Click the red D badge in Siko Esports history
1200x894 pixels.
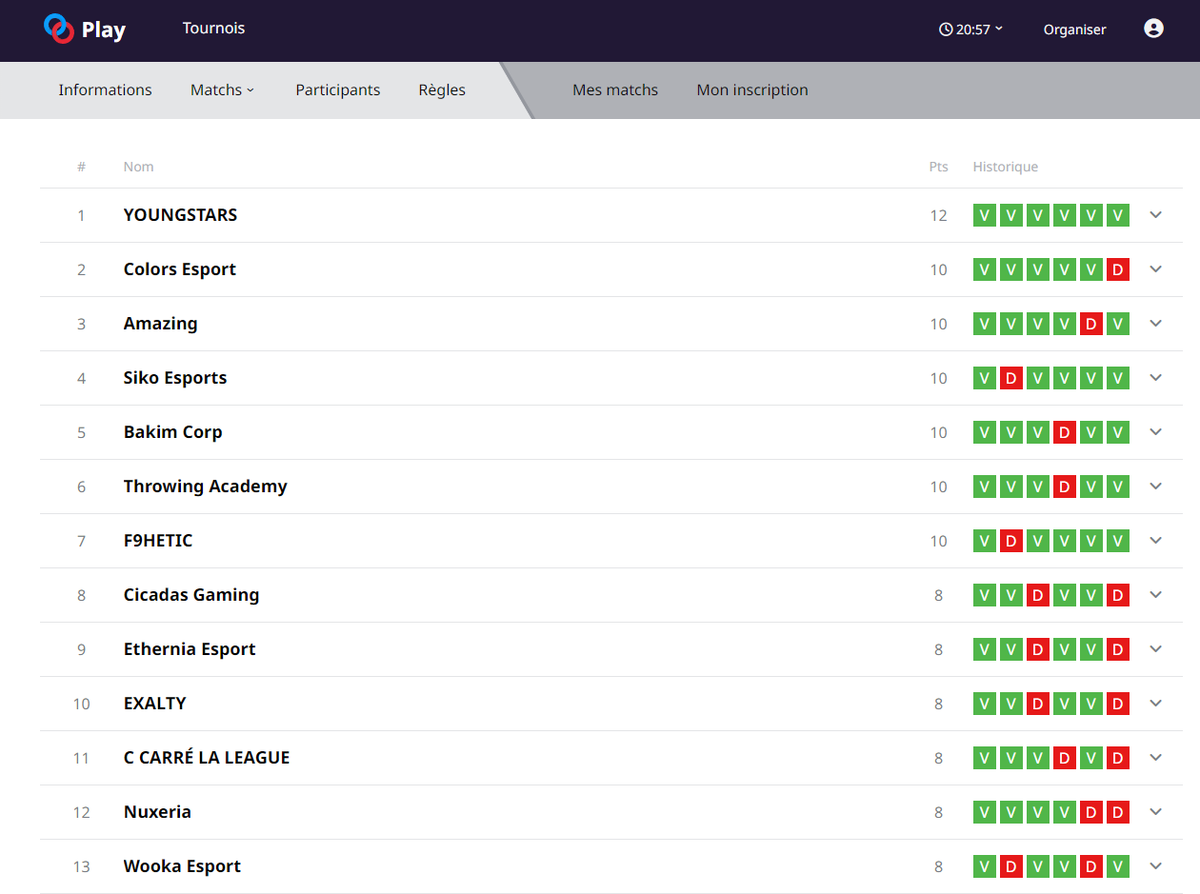click(x=1011, y=378)
